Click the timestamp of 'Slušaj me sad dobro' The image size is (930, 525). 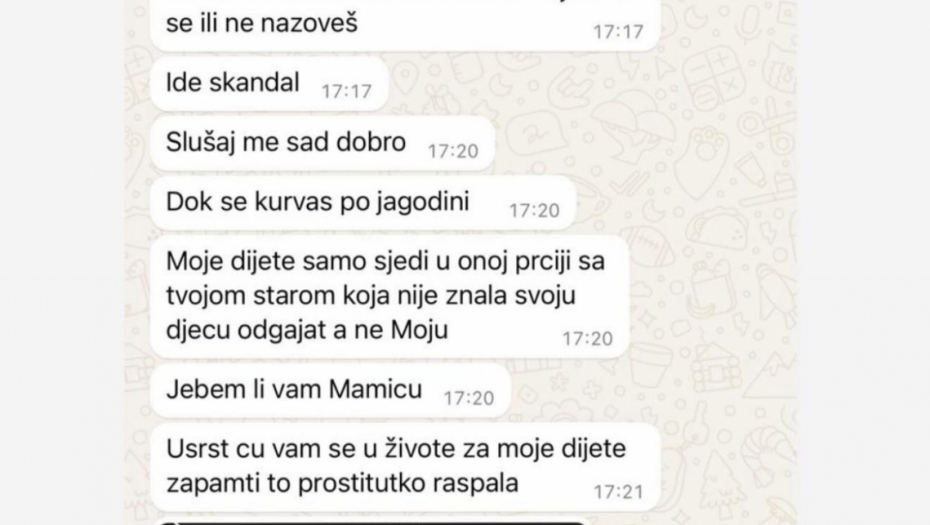point(453,151)
